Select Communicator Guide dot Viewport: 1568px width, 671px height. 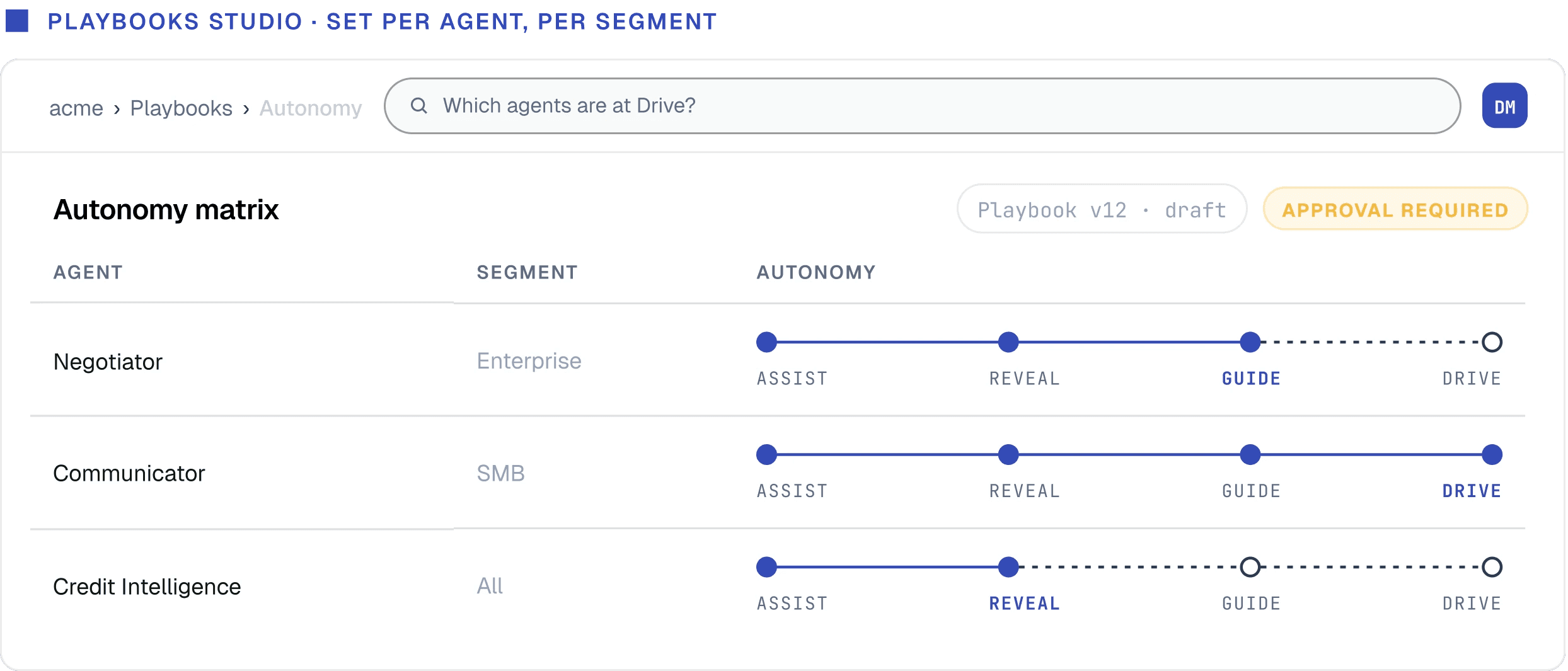click(1250, 454)
